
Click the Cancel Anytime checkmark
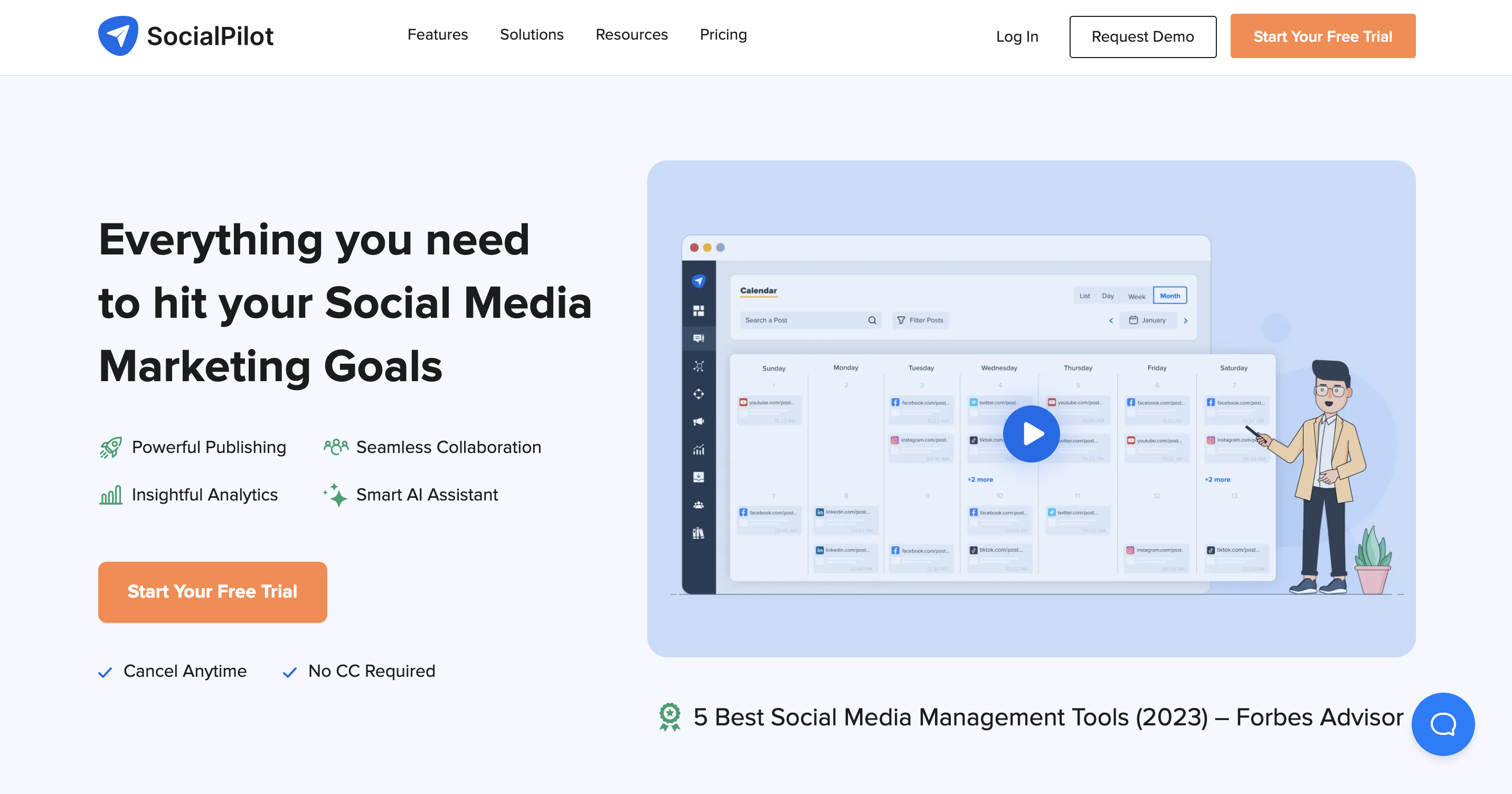click(x=105, y=672)
